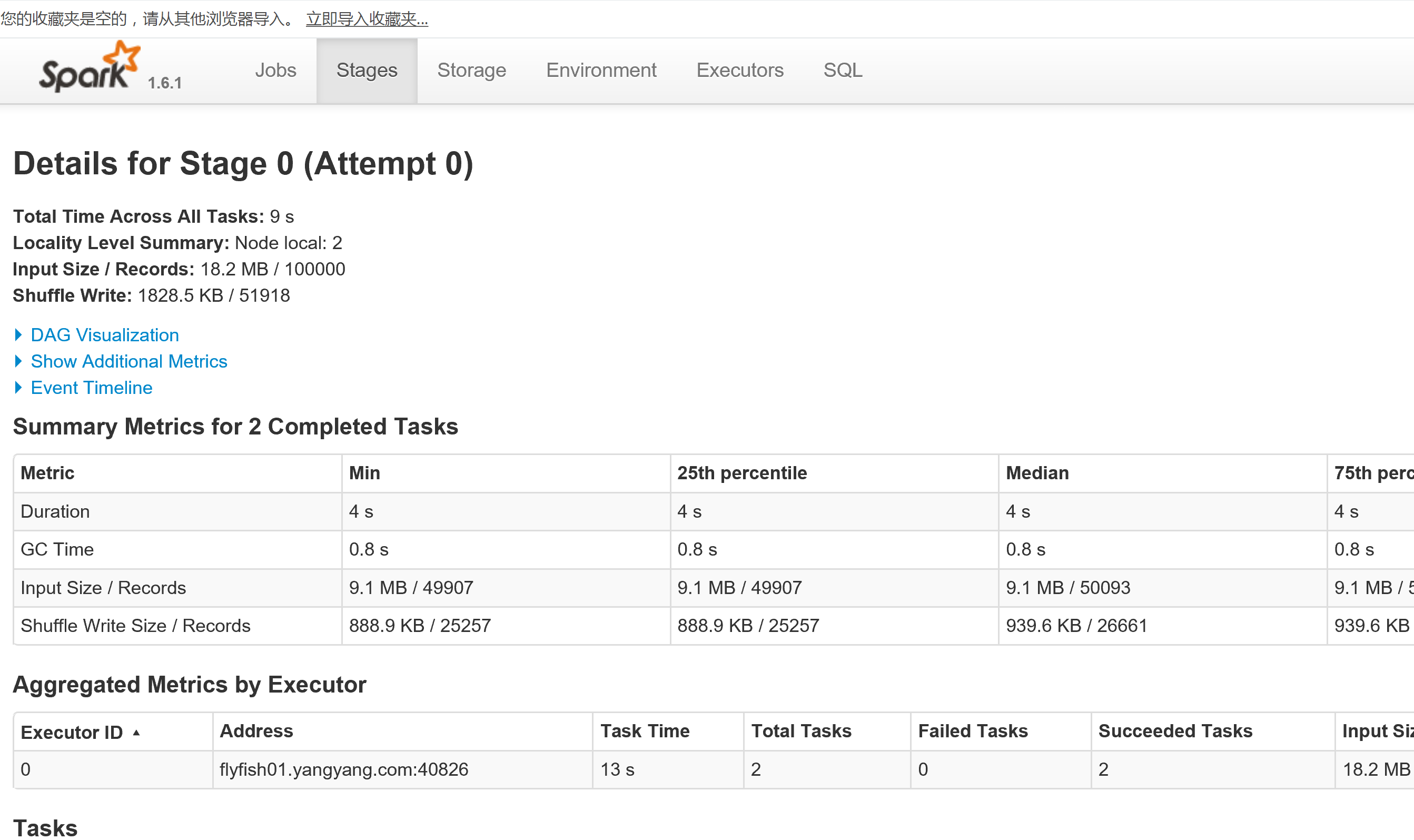1414x840 pixels.
Task: Select the Stages tab
Action: [x=367, y=70]
